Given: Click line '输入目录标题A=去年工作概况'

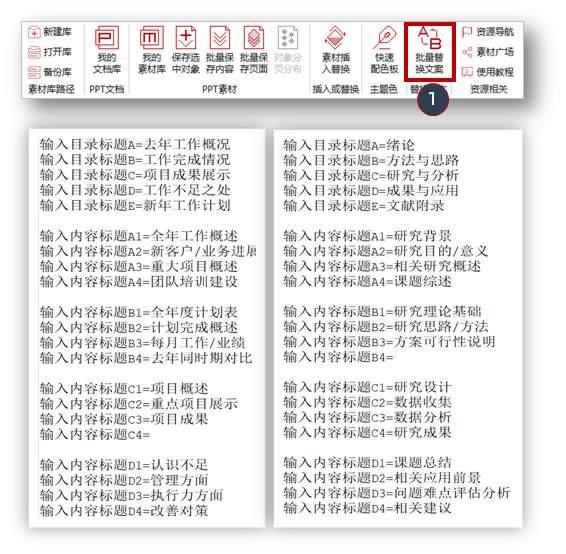Looking at the screenshot, I should pos(135,144).
